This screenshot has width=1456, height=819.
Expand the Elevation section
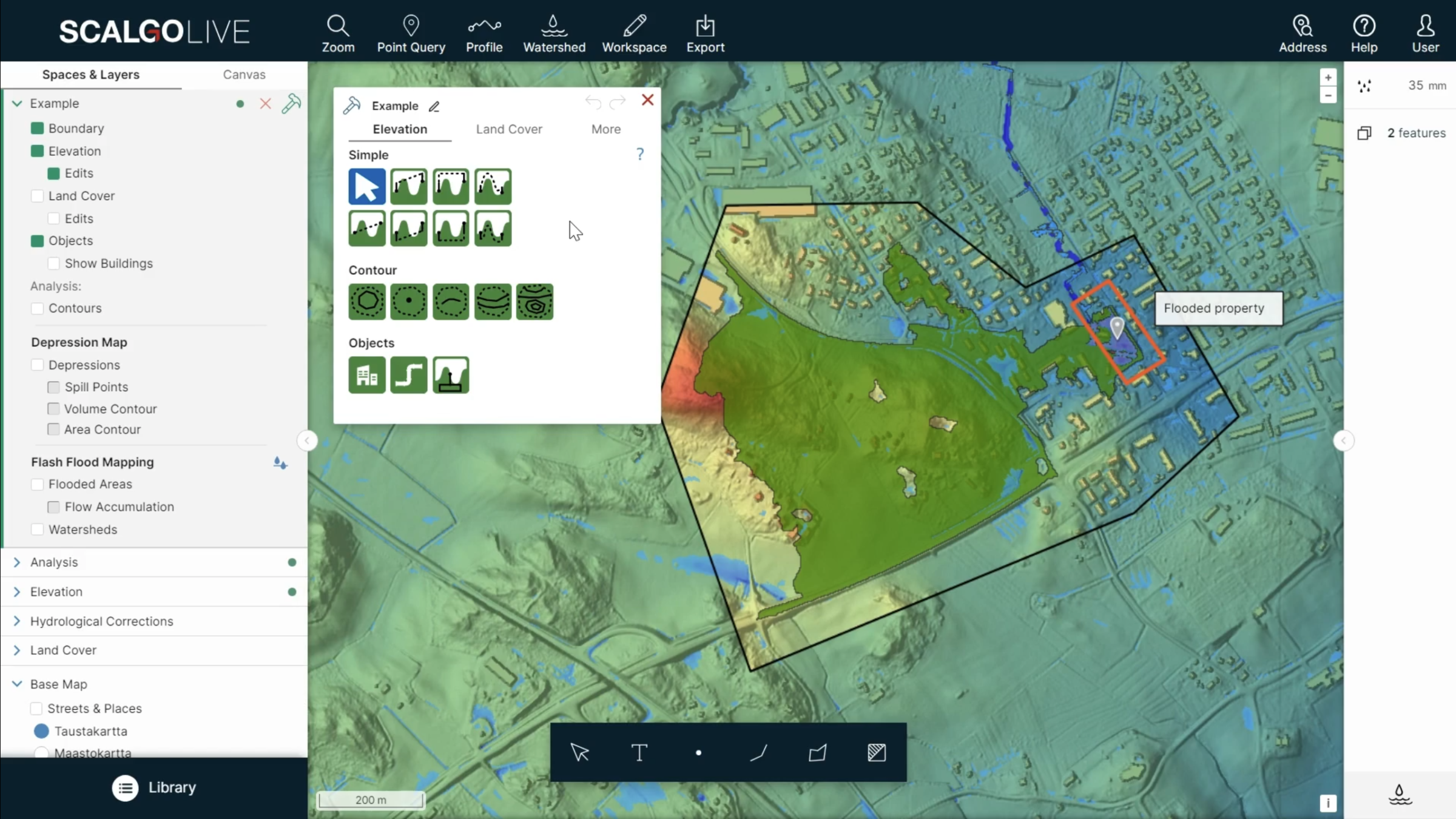pos(17,591)
